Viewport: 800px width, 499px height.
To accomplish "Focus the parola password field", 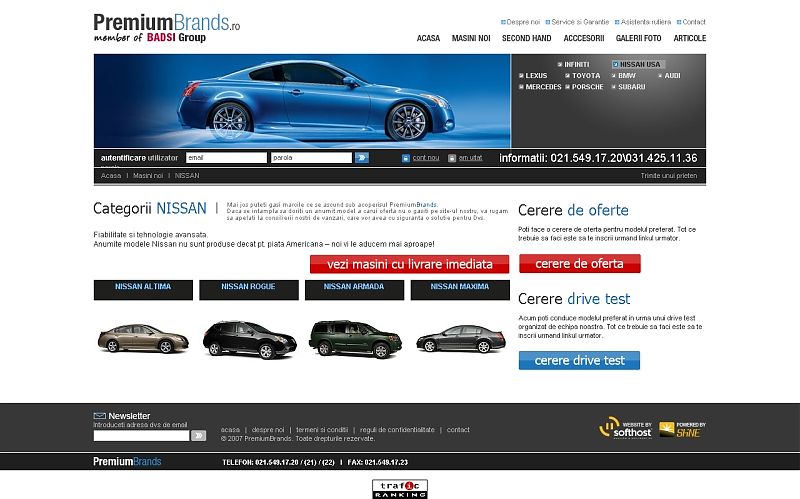I will click(x=311, y=158).
